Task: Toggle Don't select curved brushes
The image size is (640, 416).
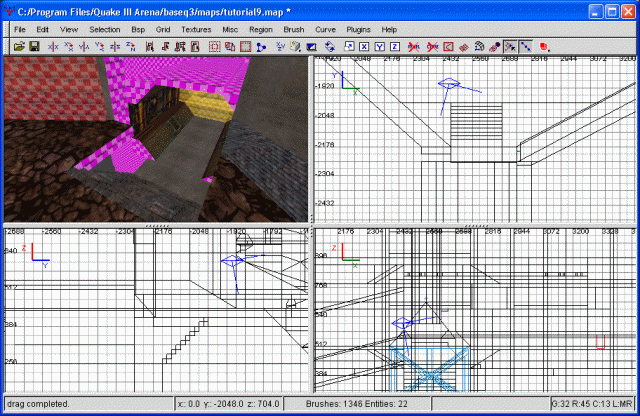Action: 432,47
